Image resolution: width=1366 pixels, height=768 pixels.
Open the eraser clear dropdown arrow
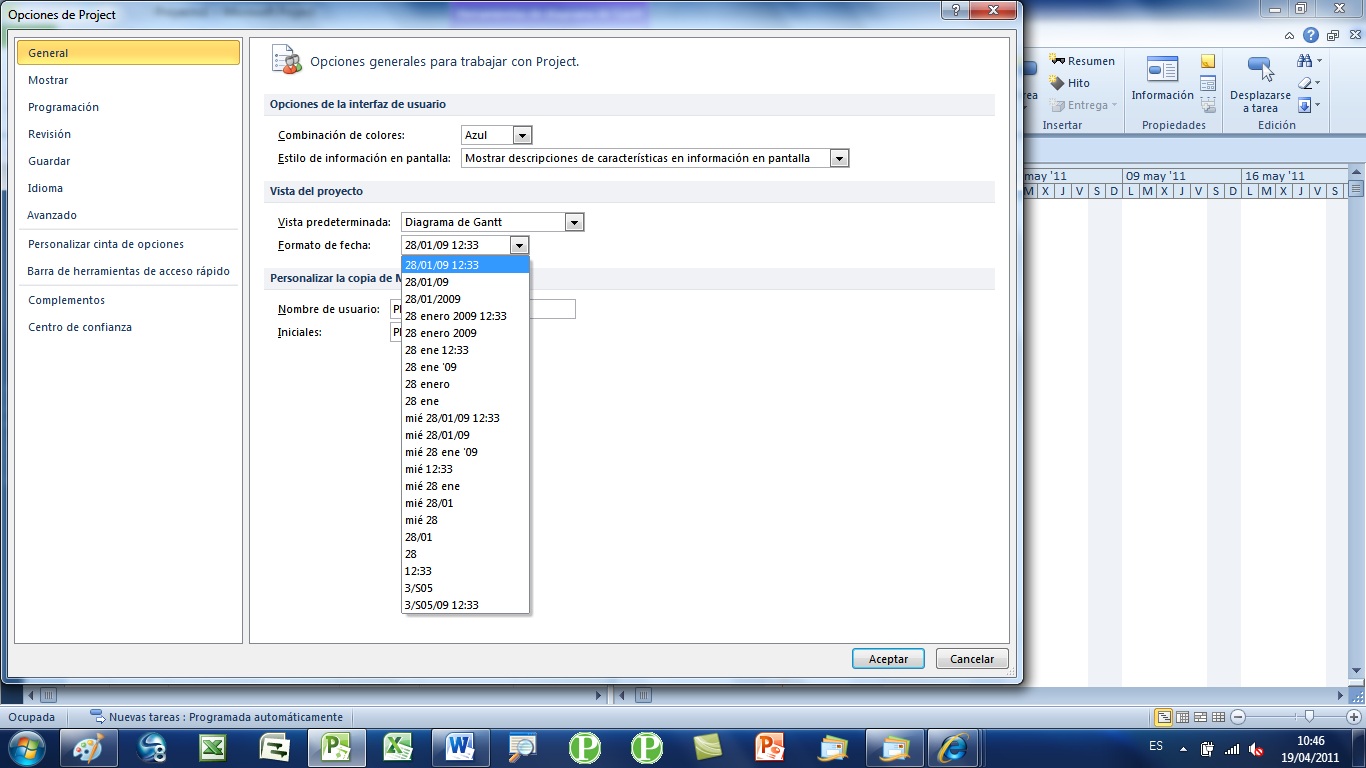point(1319,83)
